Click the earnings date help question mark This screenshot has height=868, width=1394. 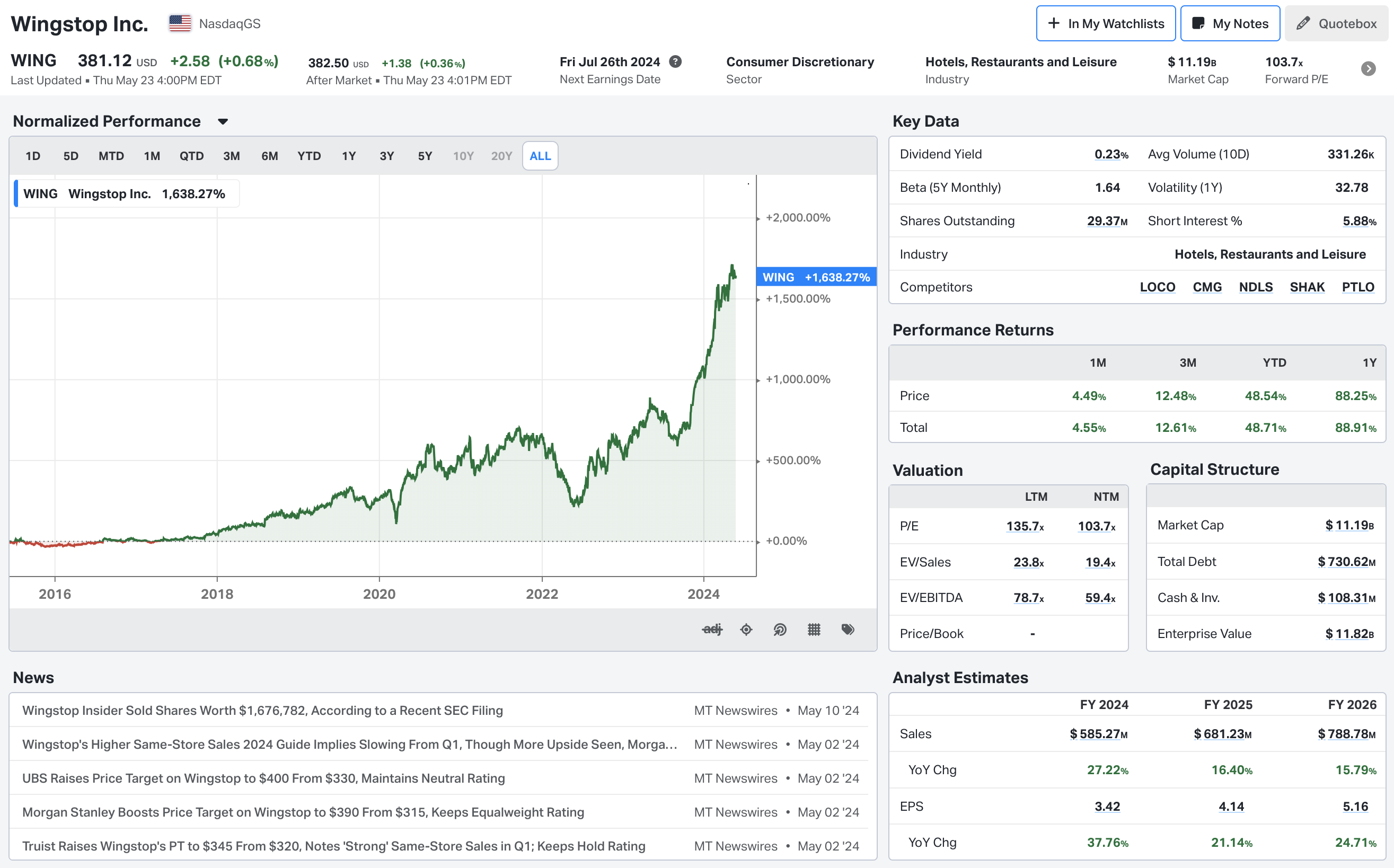[676, 62]
